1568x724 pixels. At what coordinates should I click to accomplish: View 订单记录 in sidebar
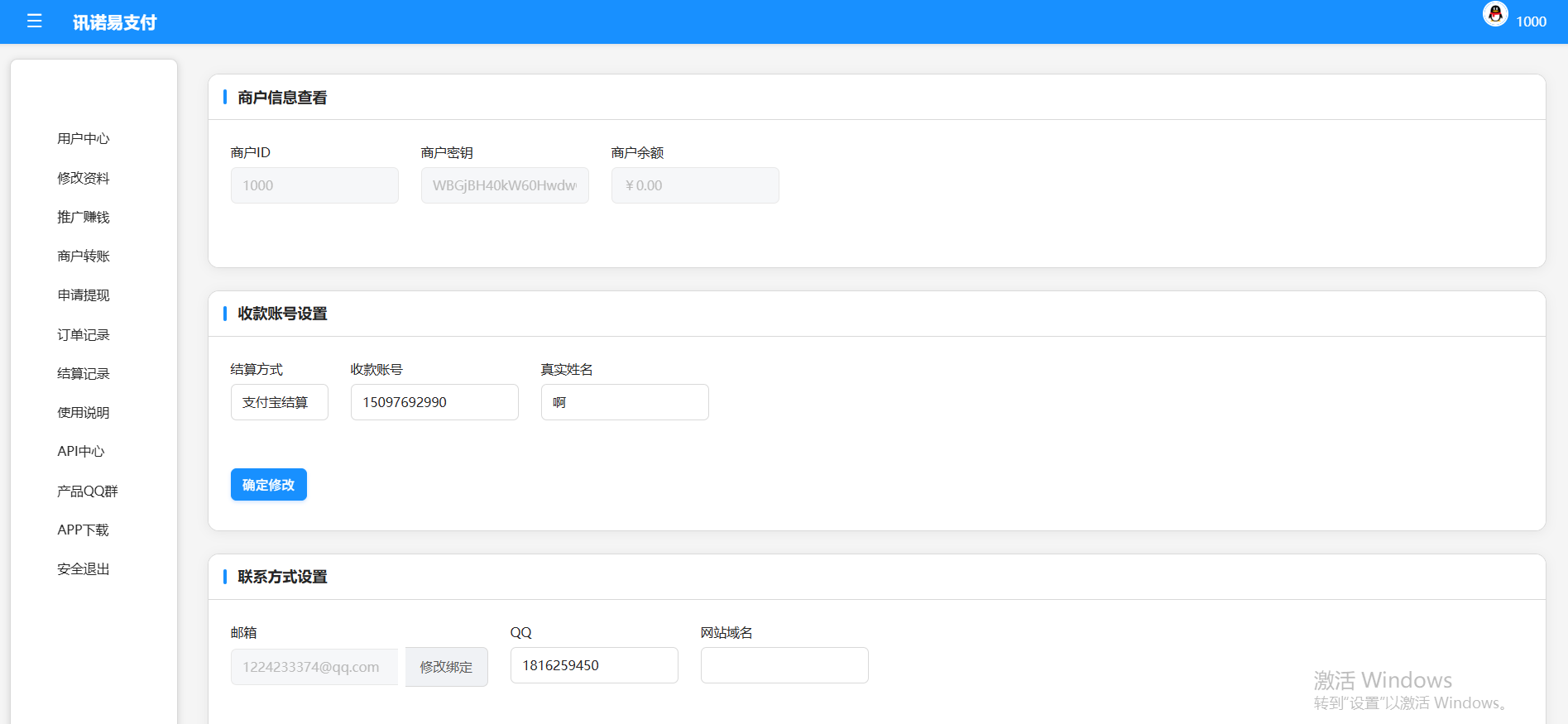83,335
